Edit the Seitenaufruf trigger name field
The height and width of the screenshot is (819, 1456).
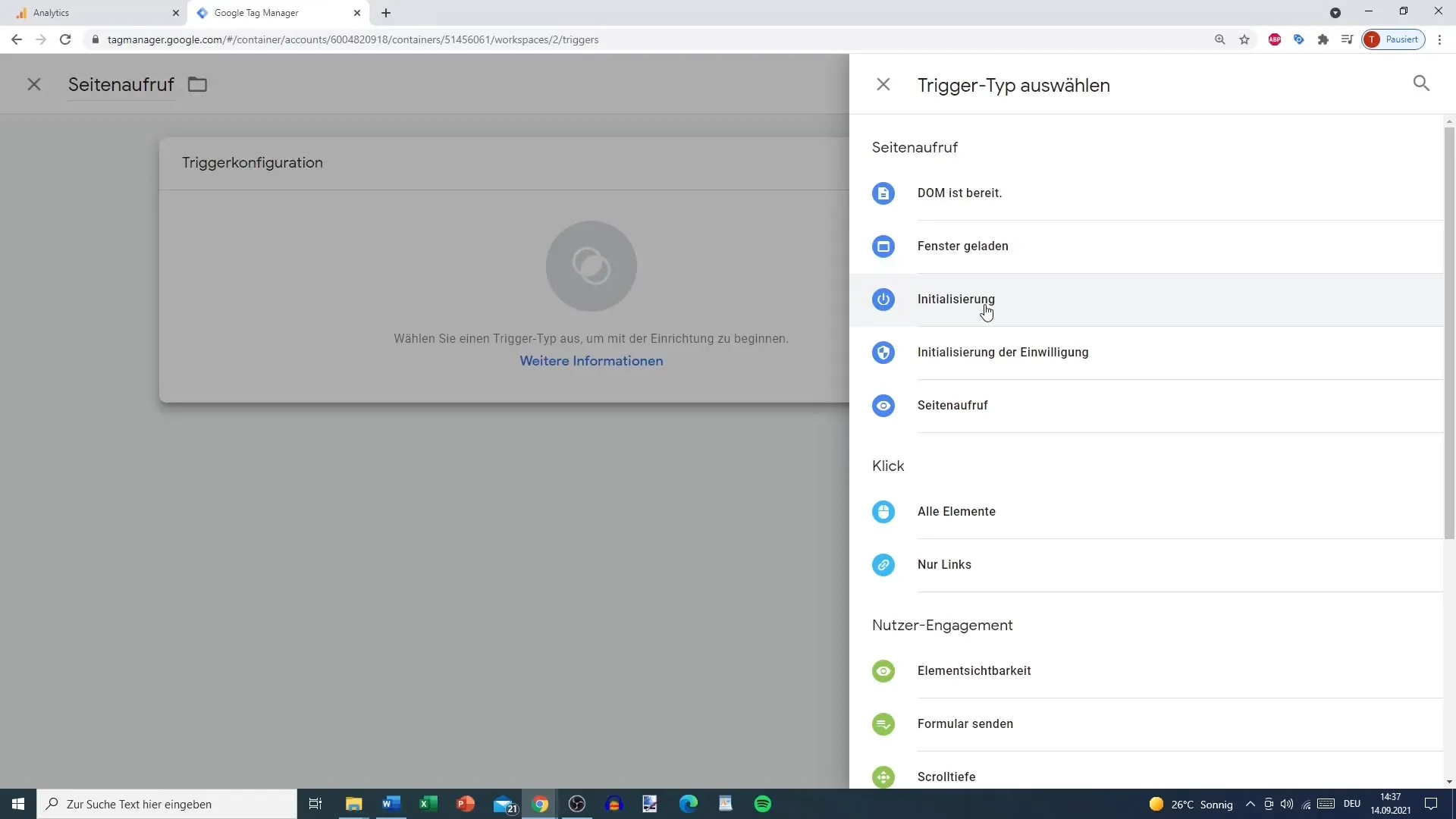point(121,84)
